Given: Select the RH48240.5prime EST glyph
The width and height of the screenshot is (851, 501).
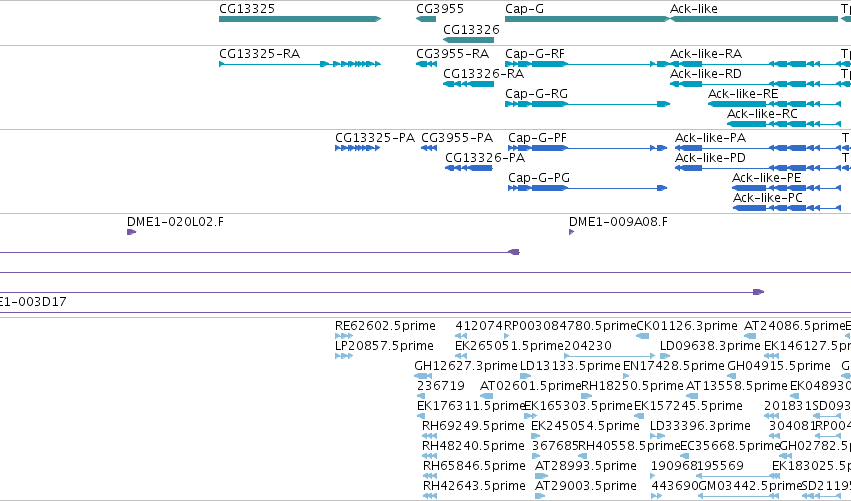Looking at the screenshot, I should click(429, 456).
